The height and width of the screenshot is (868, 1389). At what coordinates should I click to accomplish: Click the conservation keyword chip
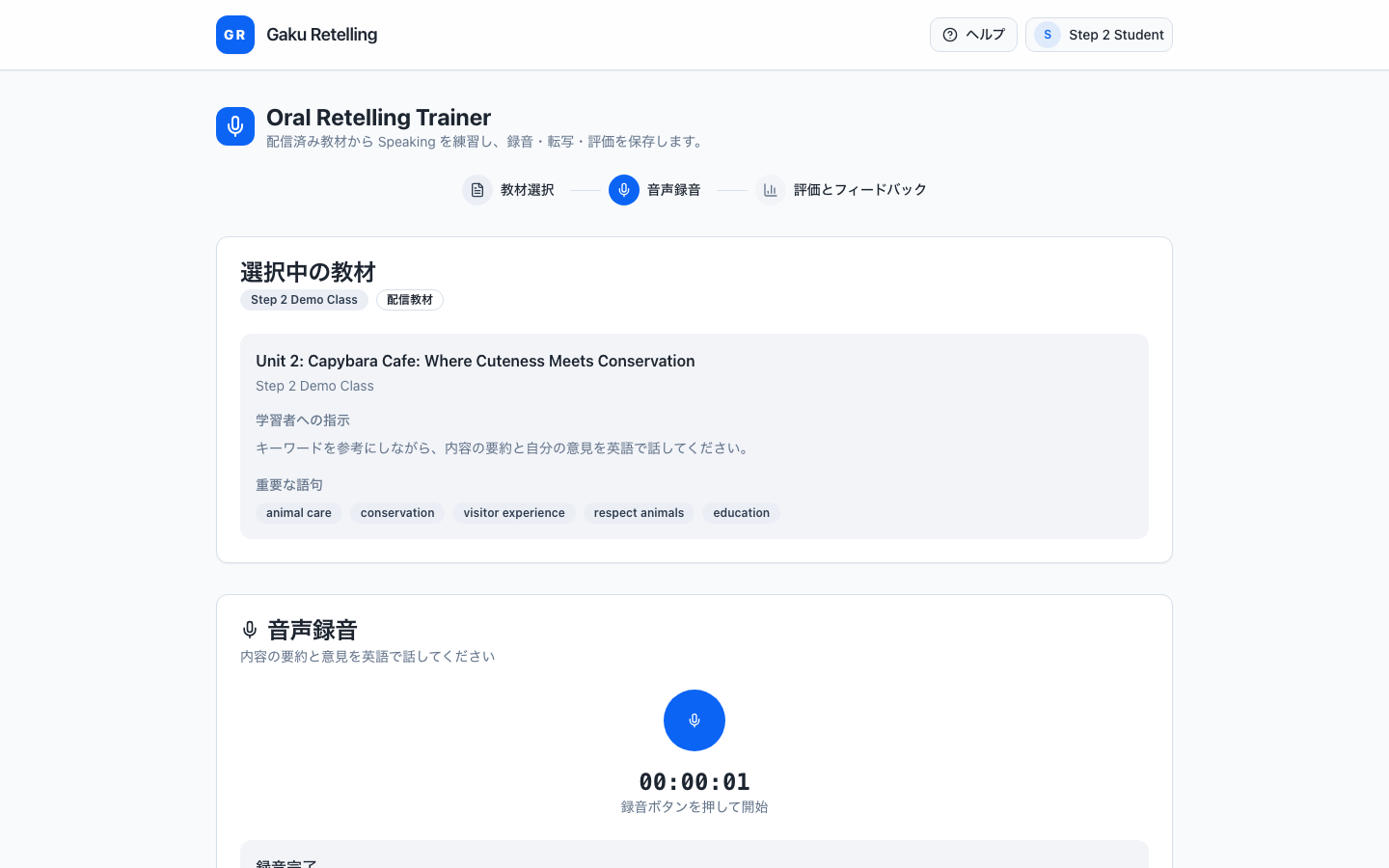397,513
